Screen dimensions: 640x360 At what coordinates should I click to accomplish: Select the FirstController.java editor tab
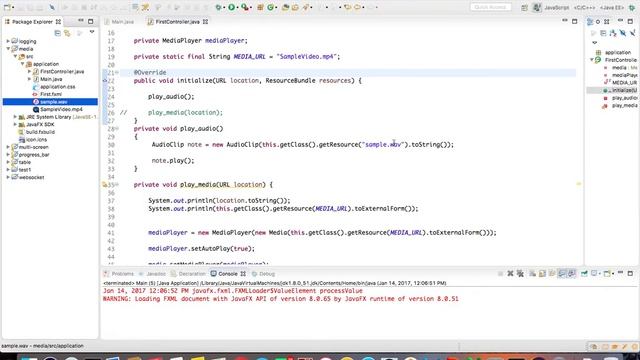[178, 22]
